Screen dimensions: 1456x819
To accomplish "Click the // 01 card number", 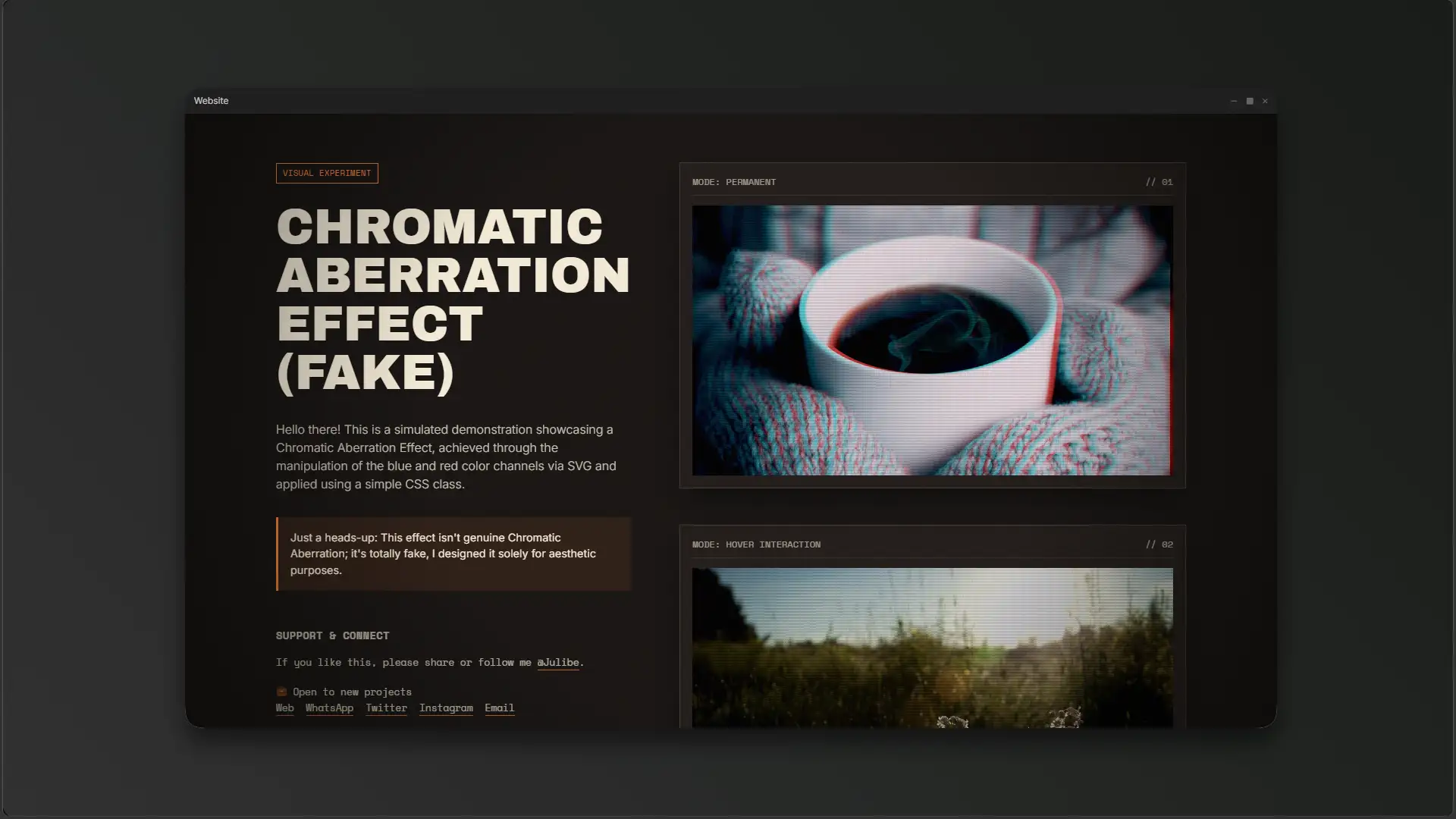I will pyautogui.click(x=1159, y=182).
